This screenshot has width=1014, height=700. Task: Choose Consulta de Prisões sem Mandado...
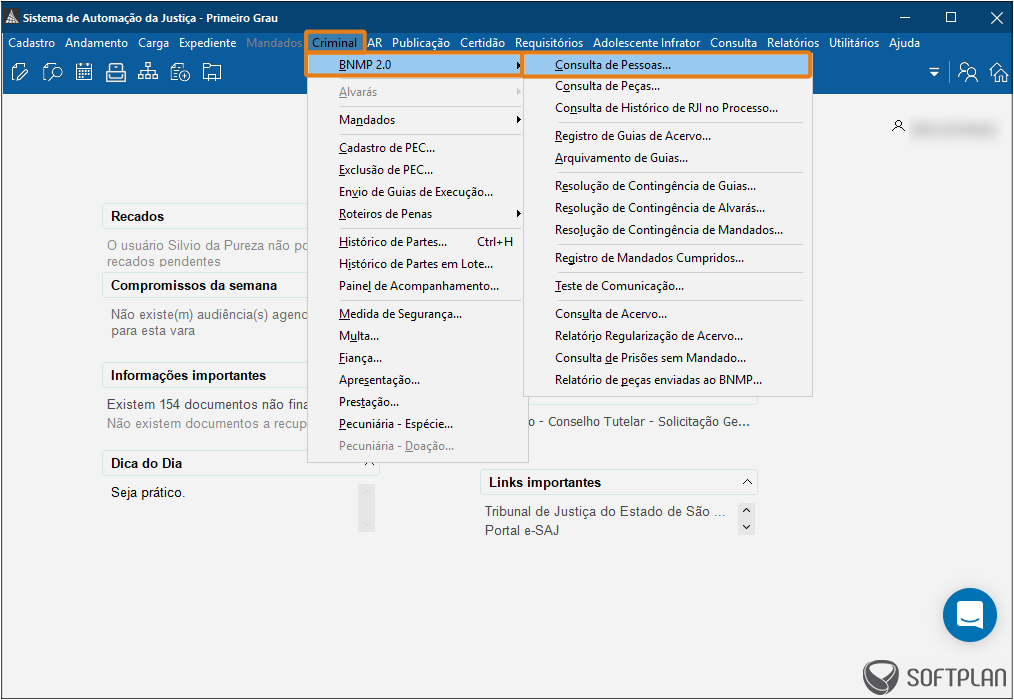click(667, 358)
